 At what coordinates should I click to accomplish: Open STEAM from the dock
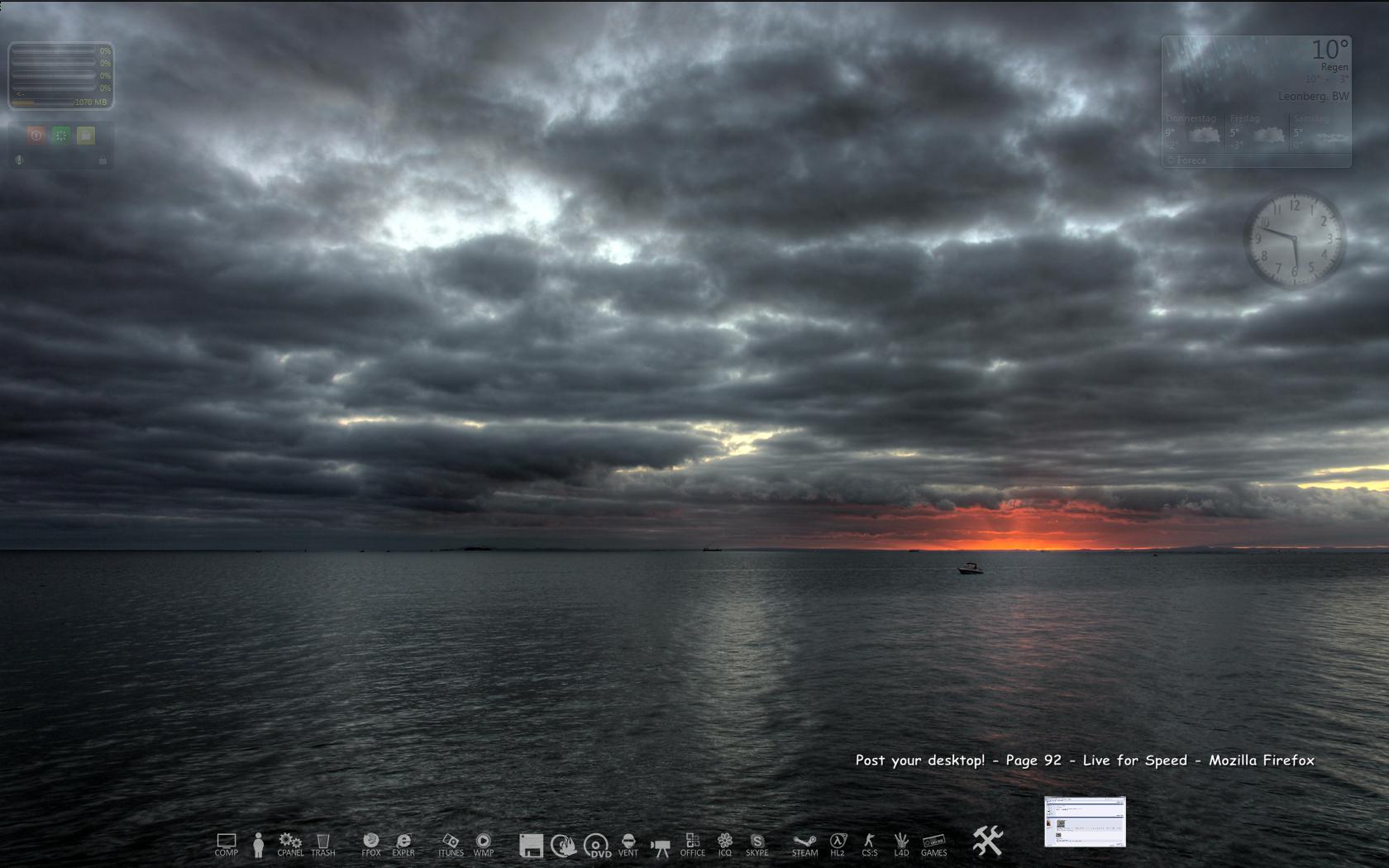pos(804,845)
